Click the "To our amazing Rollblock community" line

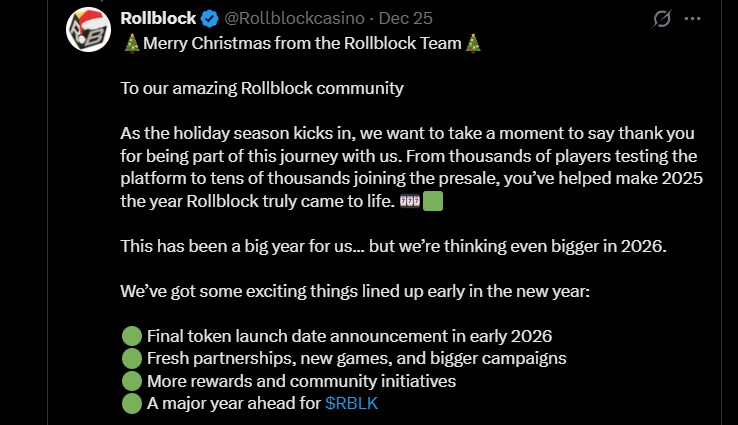pos(262,88)
